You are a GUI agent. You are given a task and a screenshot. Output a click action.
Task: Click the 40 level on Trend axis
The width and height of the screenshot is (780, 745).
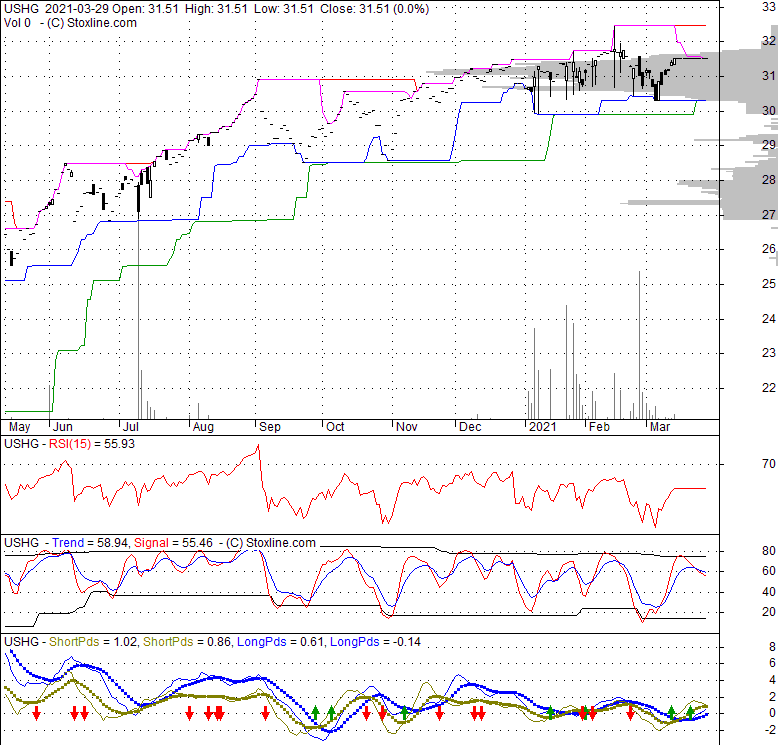(769, 592)
